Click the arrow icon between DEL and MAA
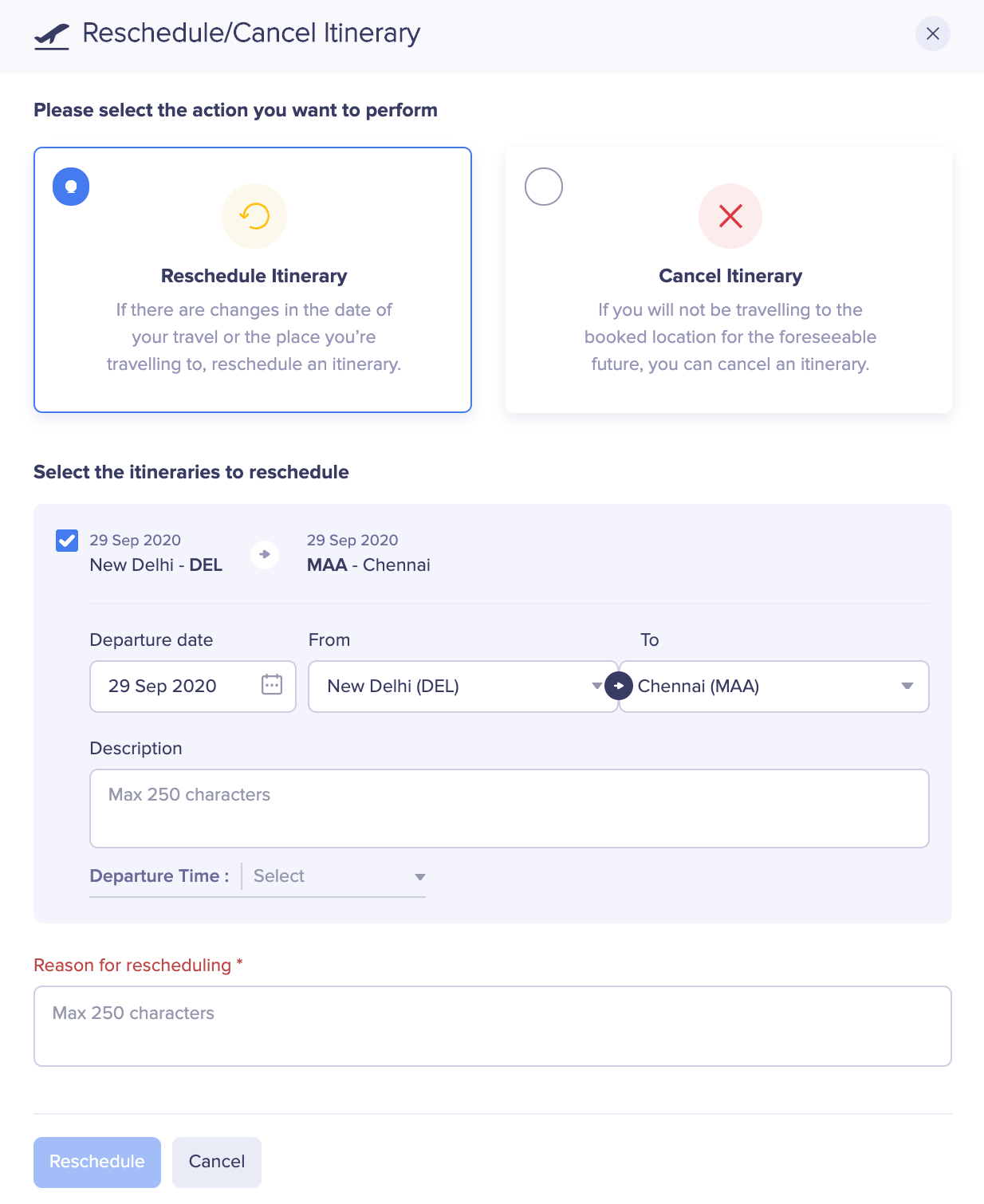984x1204 pixels. point(263,553)
